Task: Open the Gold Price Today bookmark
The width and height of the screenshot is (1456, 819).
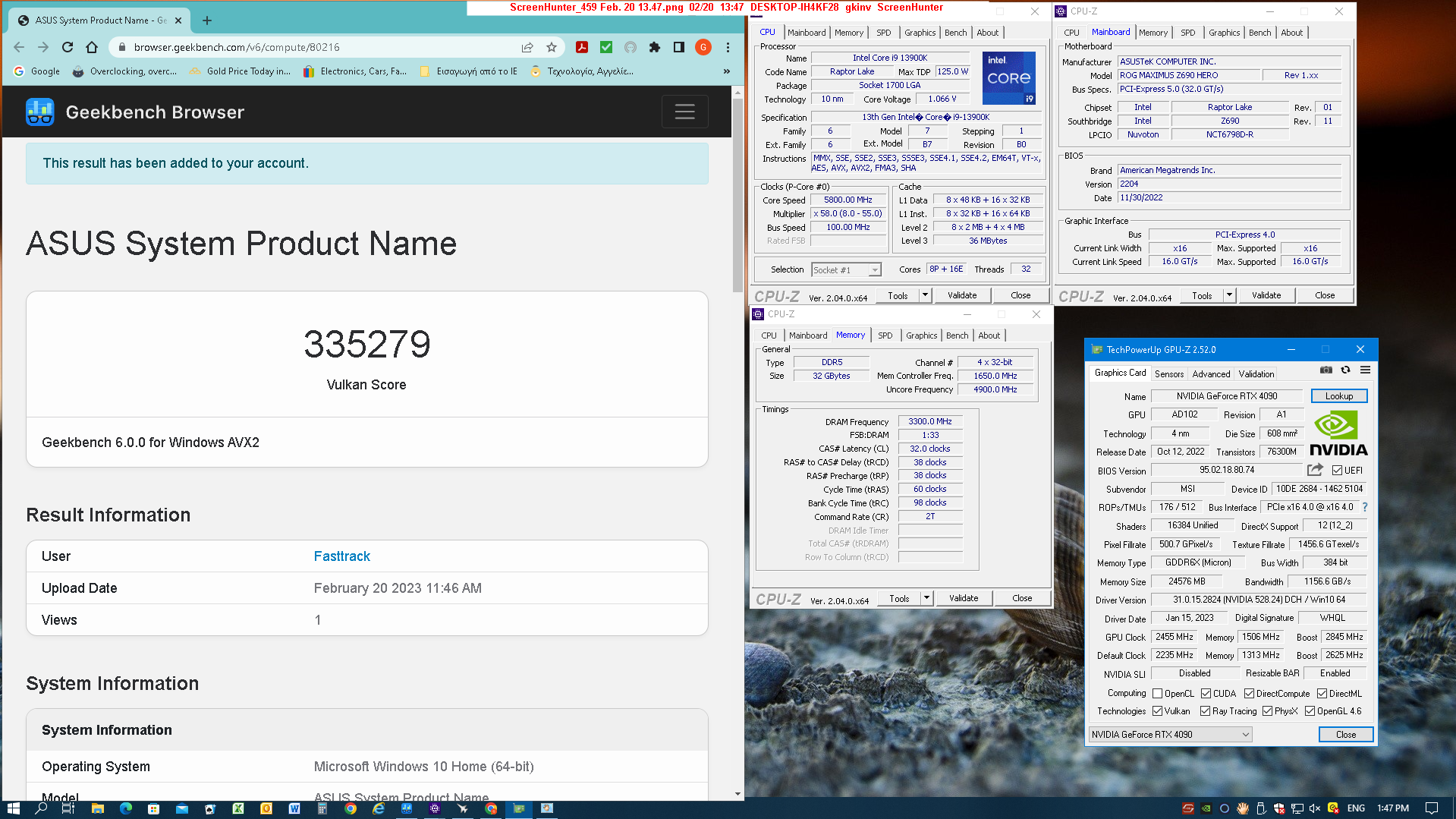Action: pyautogui.click(x=241, y=71)
